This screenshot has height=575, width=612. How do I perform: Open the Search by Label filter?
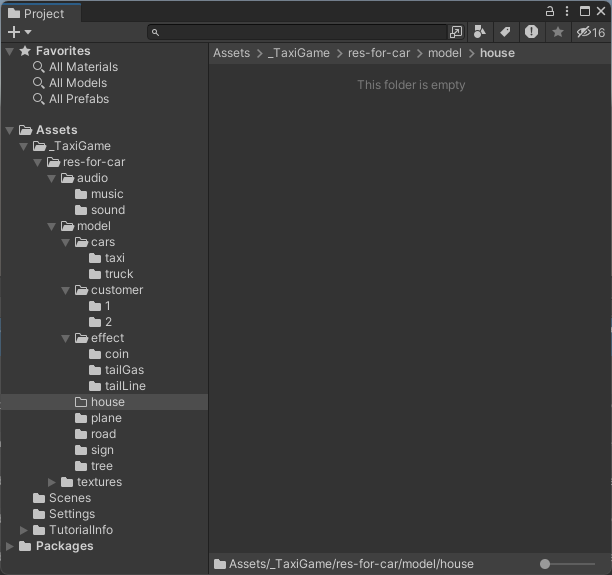505,32
